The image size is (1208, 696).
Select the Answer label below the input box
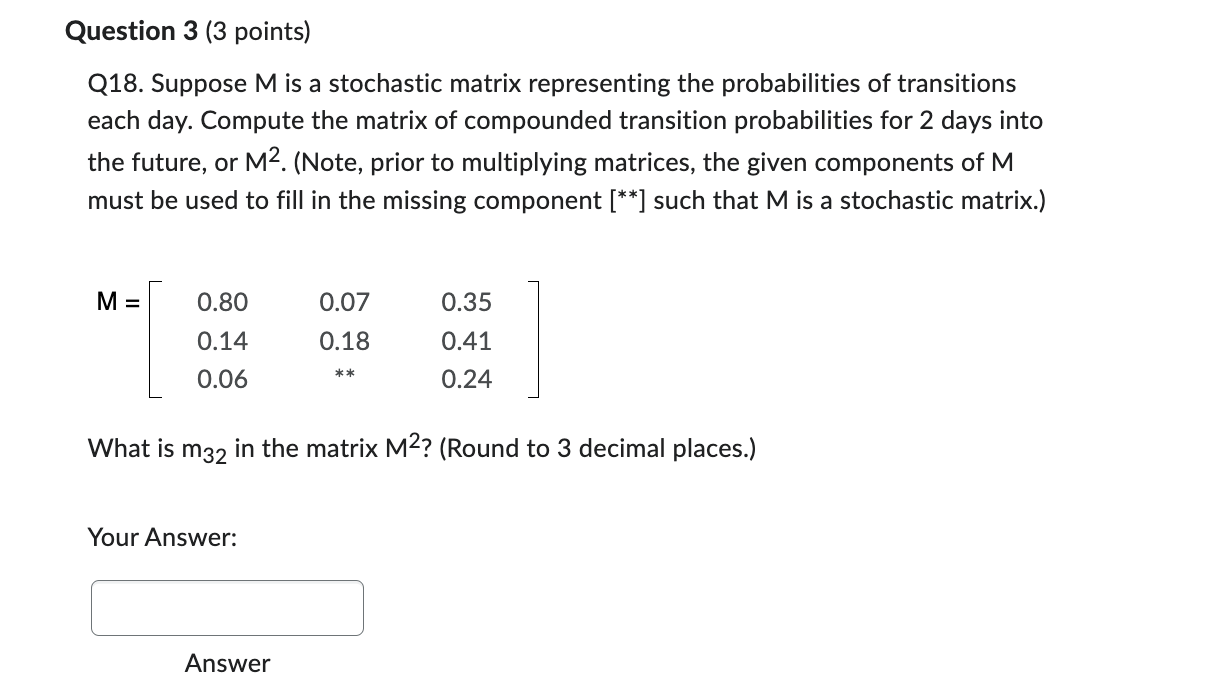coord(227,663)
